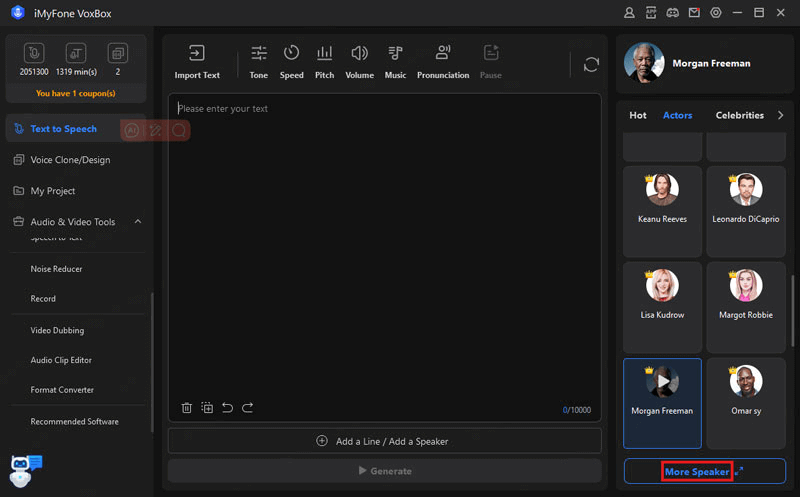Open Import Text tool
This screenshot has width=800, height=497.
click(197, 62)
